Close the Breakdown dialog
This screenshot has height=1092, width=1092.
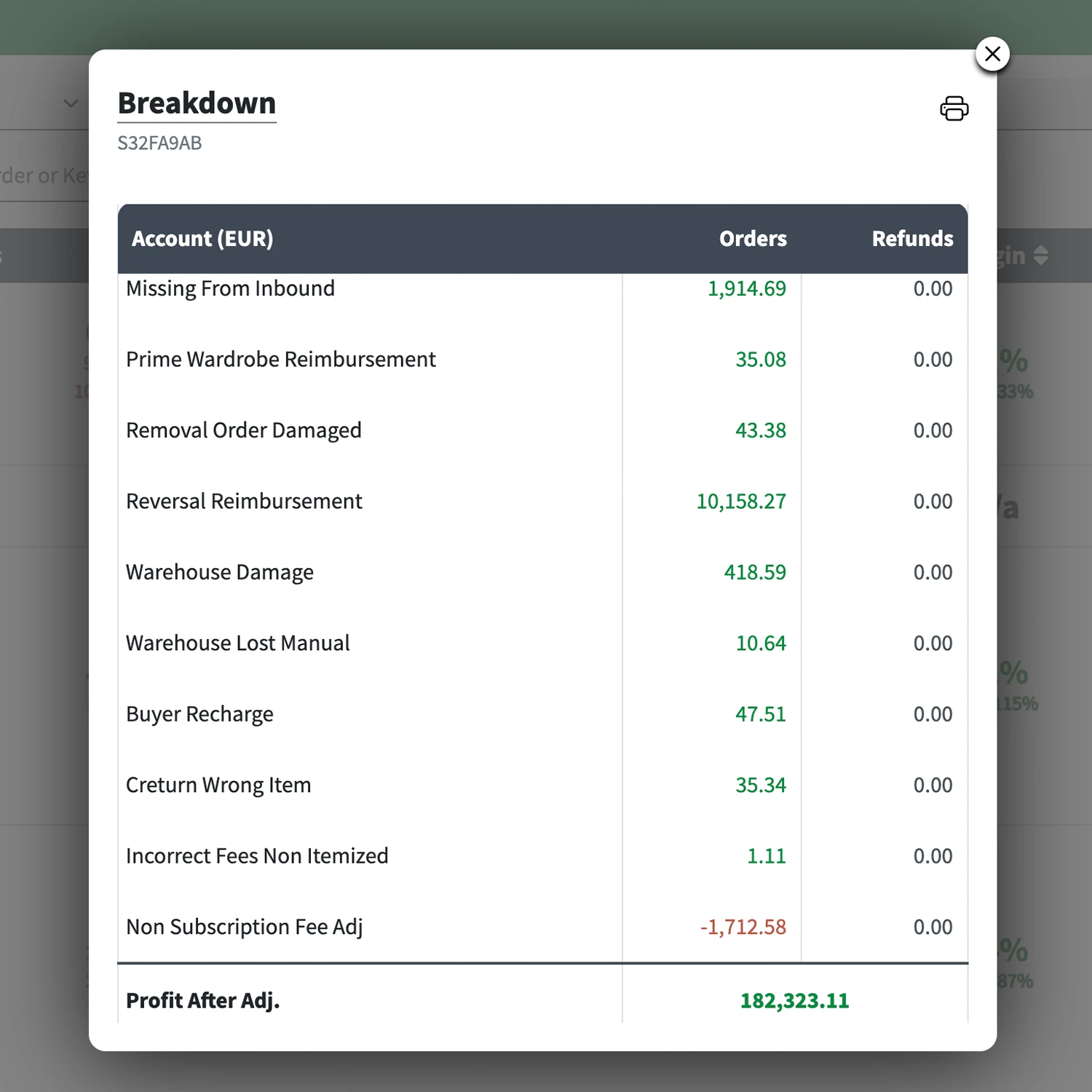point(992,54)
